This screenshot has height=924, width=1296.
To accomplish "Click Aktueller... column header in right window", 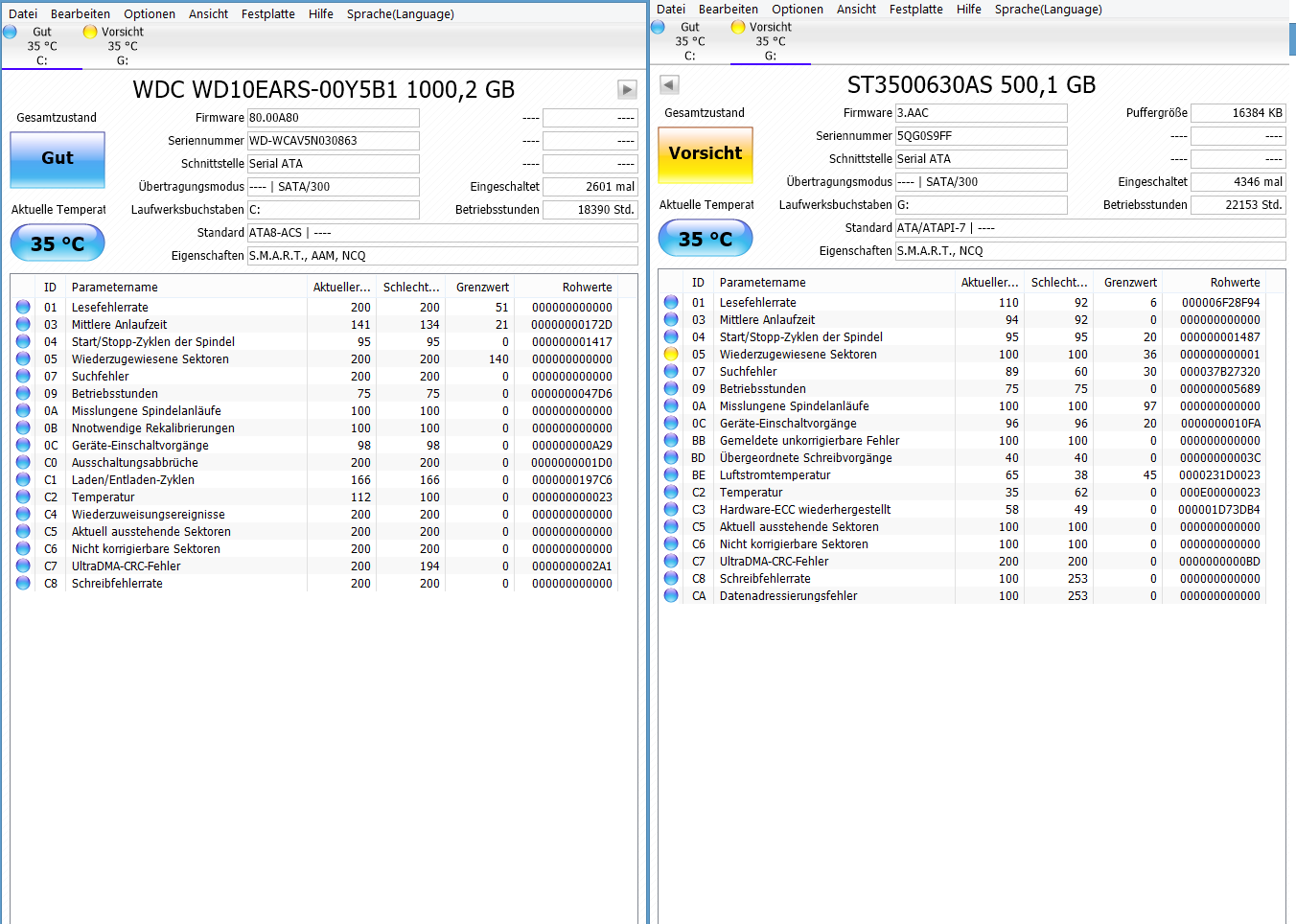I will (990, 282).
